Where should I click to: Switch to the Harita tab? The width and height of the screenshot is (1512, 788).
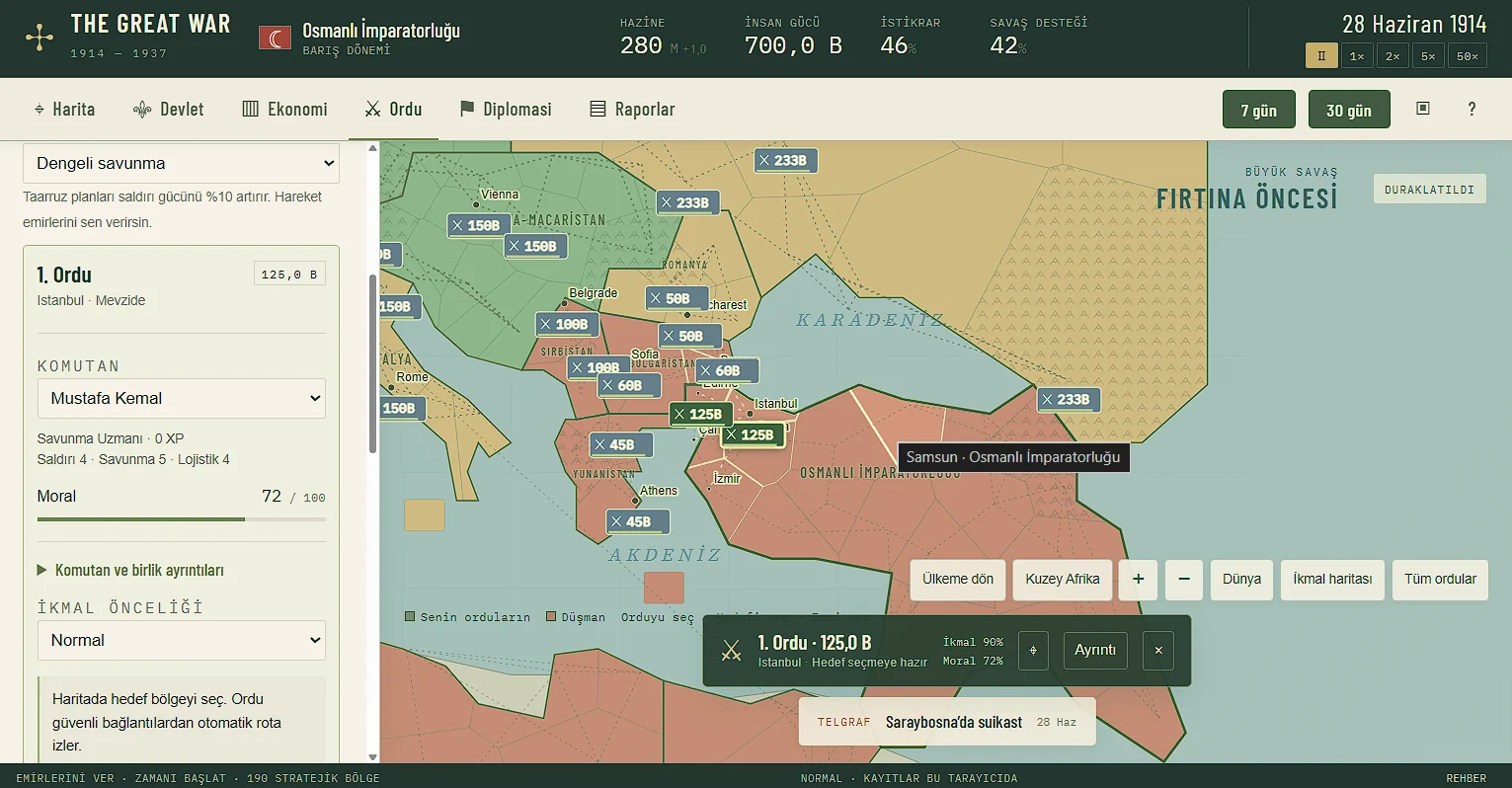coord(65,109)
